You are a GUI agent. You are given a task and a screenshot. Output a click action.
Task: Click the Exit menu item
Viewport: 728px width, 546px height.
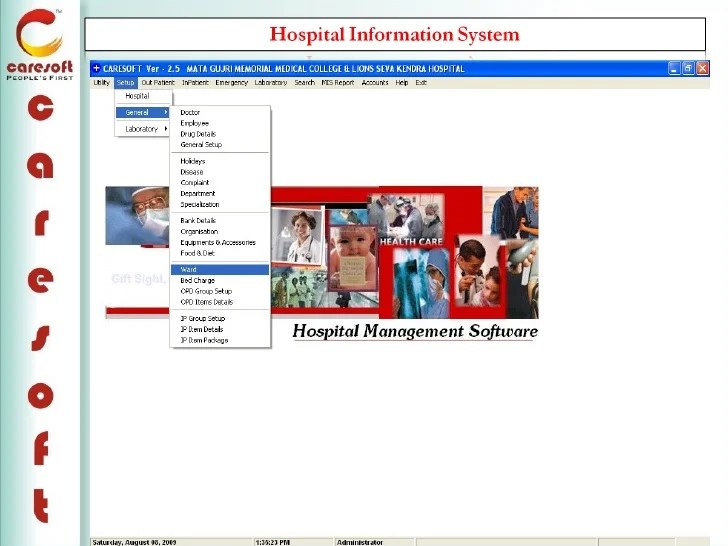coord(421,83)
